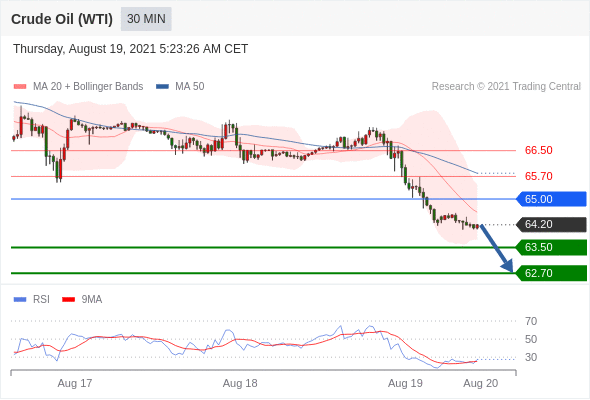Screen dimensions: 590x400
Task: Click the Aug 18 date on time axis
Action: coord(240,383)
